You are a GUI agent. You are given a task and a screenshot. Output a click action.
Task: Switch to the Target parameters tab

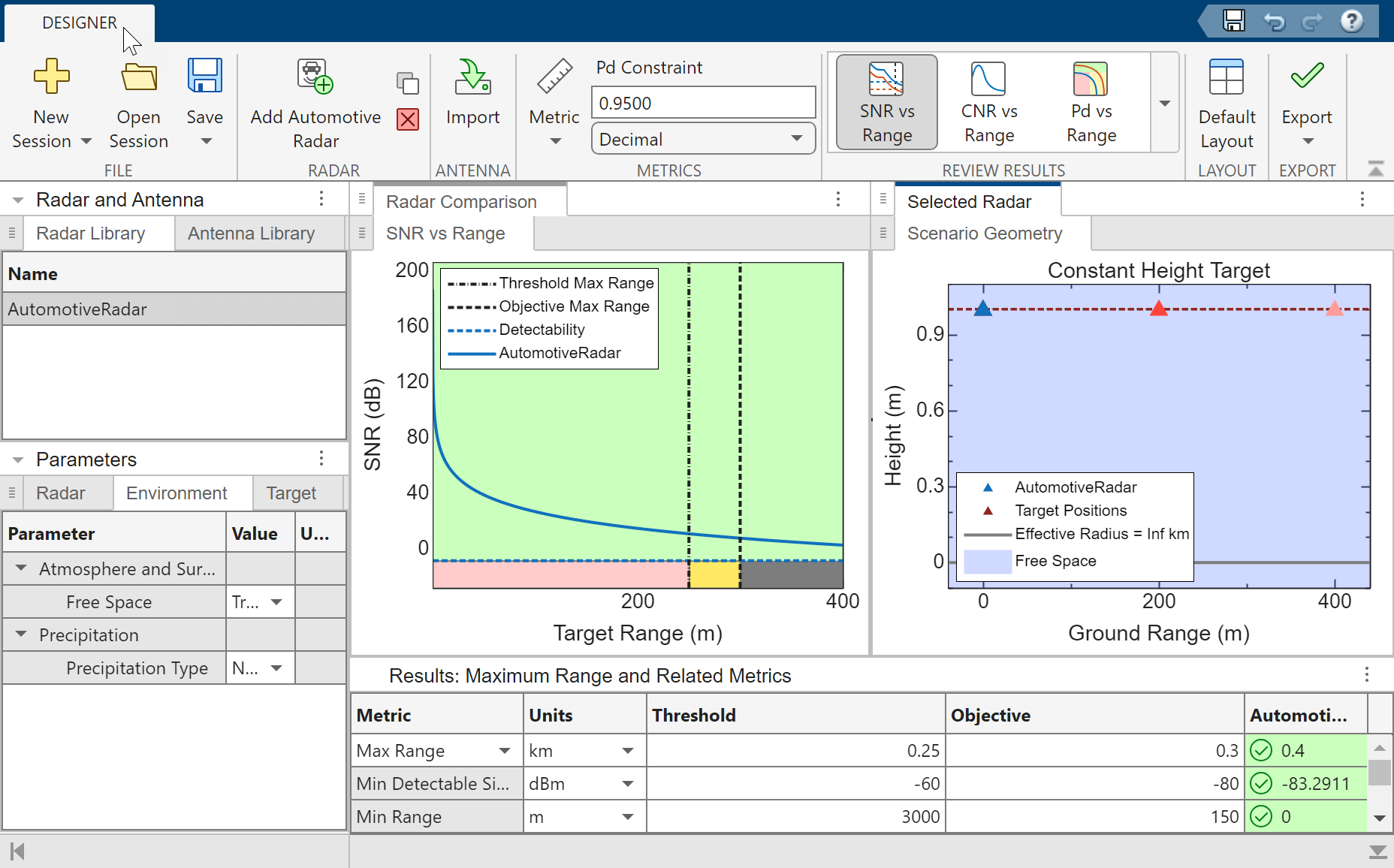291,493
